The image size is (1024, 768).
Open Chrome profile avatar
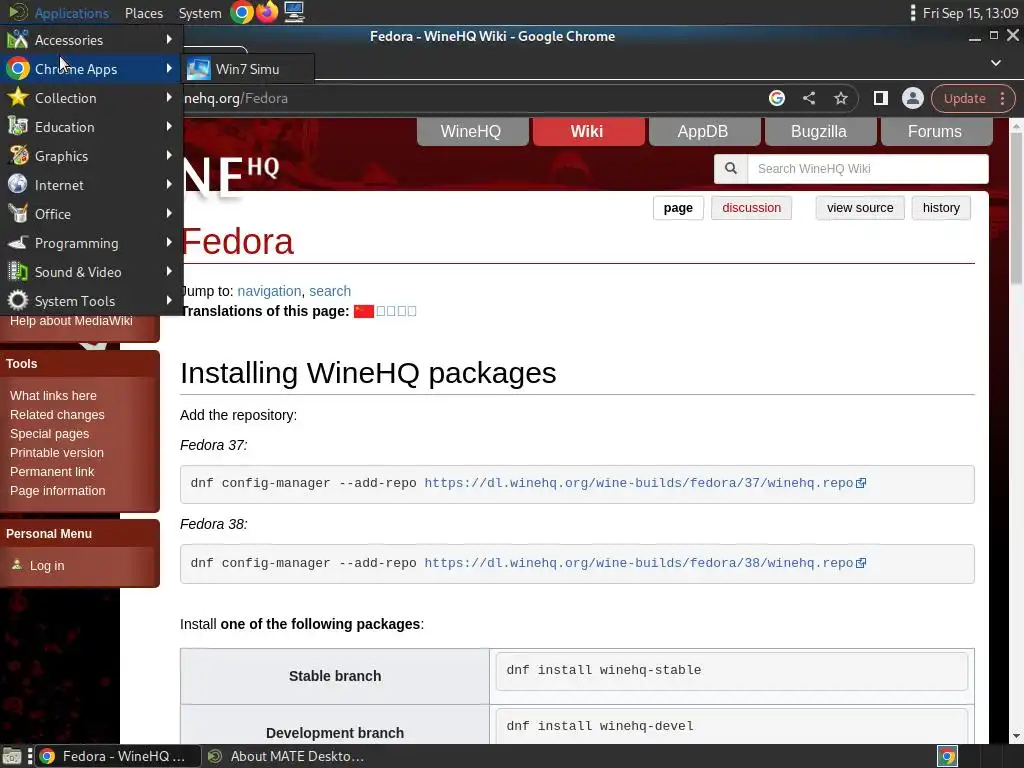912,98
